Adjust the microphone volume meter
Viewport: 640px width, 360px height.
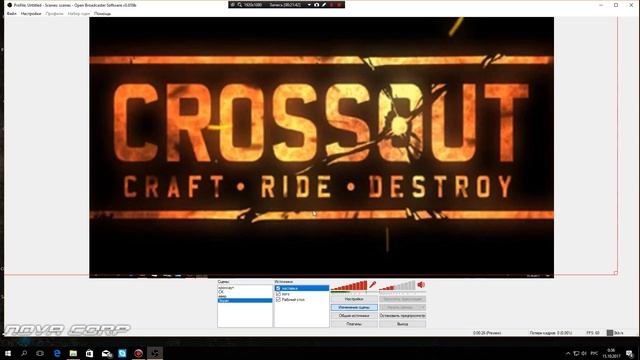[x=349, y=285]
